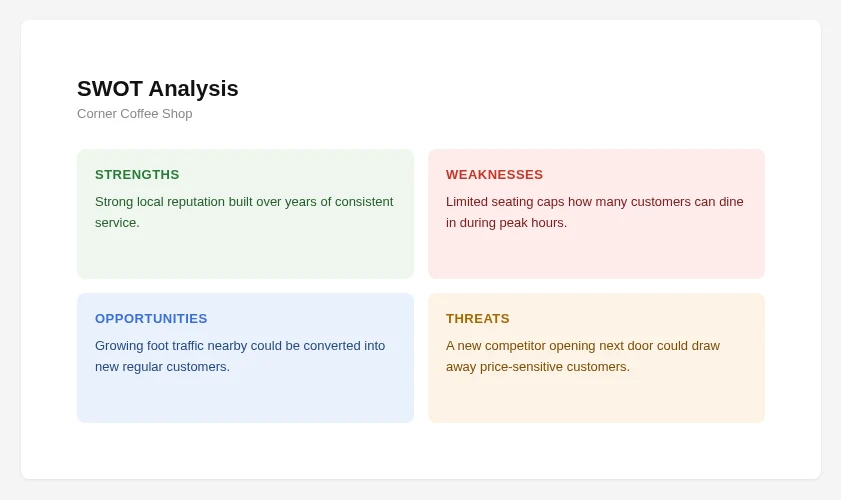Click 'in during peak hours.' line
This screenshot has height=500, width=841.
pyautogui.click(x=506, y=223)
